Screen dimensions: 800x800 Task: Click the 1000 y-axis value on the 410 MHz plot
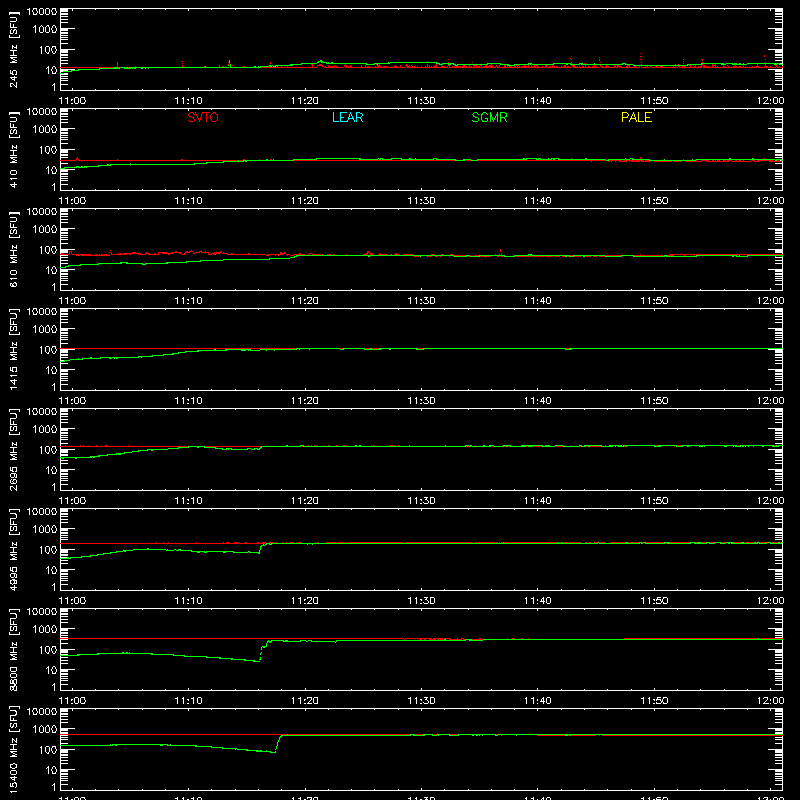point(45,130)
